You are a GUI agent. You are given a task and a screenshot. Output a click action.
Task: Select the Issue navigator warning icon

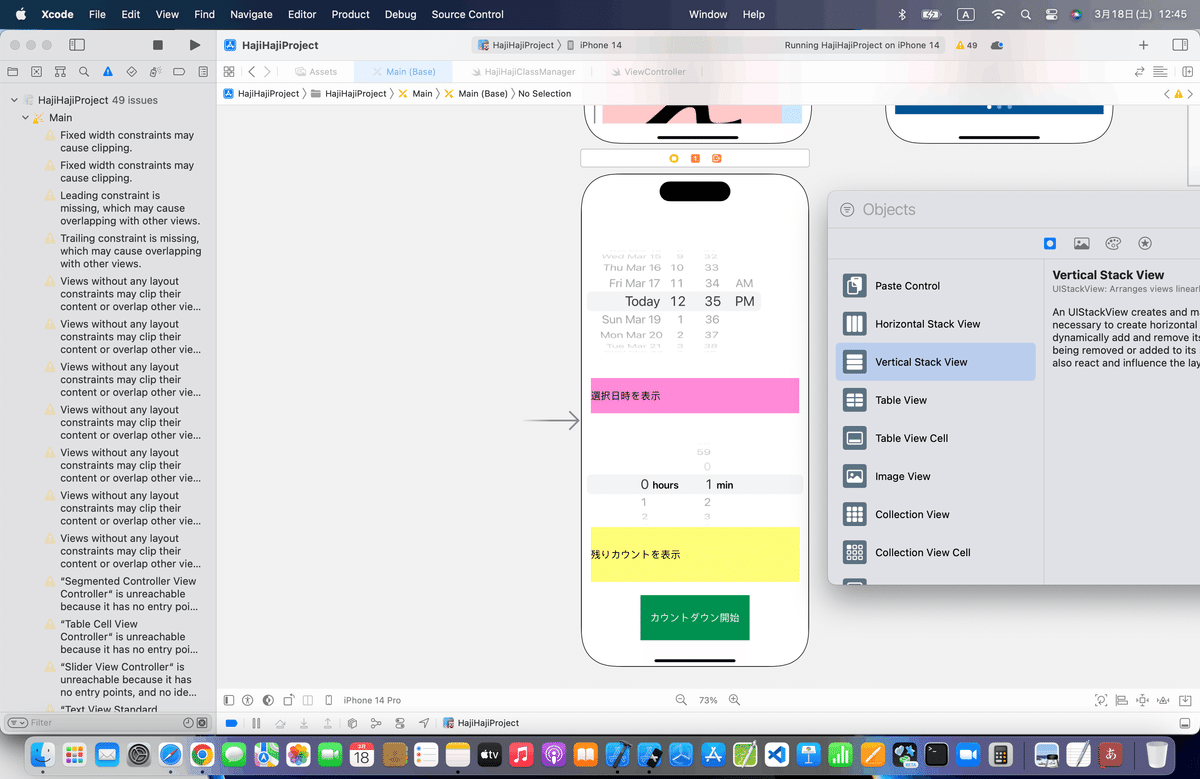[x=108, y=72]
